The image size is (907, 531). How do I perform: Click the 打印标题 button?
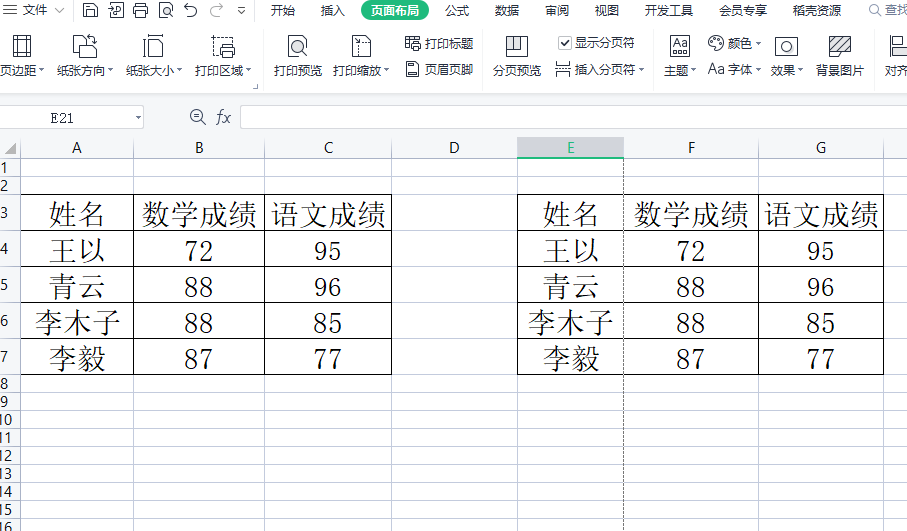tap(439, 43)
